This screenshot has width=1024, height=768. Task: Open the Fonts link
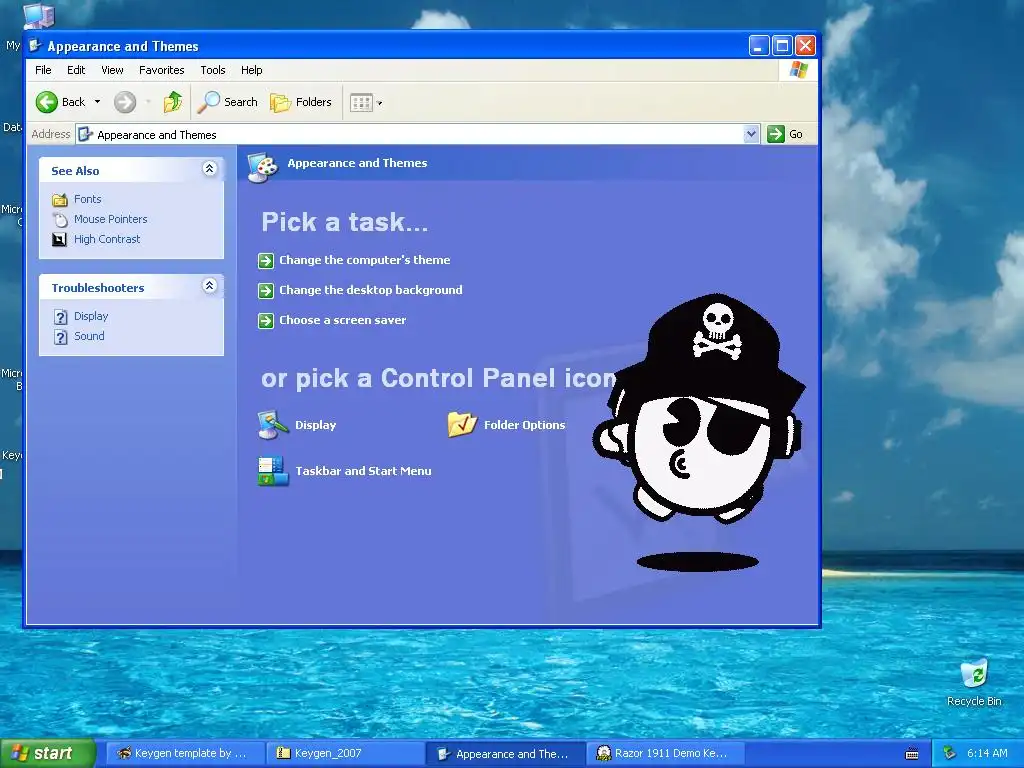[x=88, y=199]
